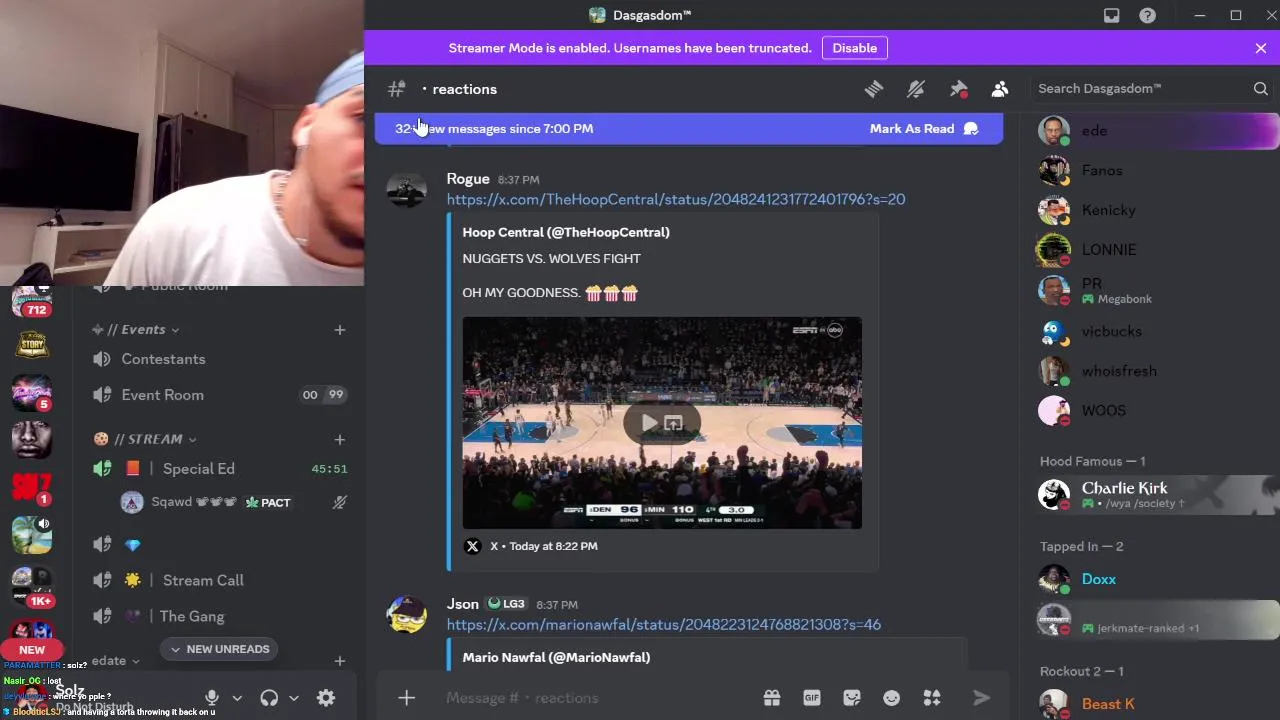Open Mario Nawfal embed title link

[x=556, y=657]
